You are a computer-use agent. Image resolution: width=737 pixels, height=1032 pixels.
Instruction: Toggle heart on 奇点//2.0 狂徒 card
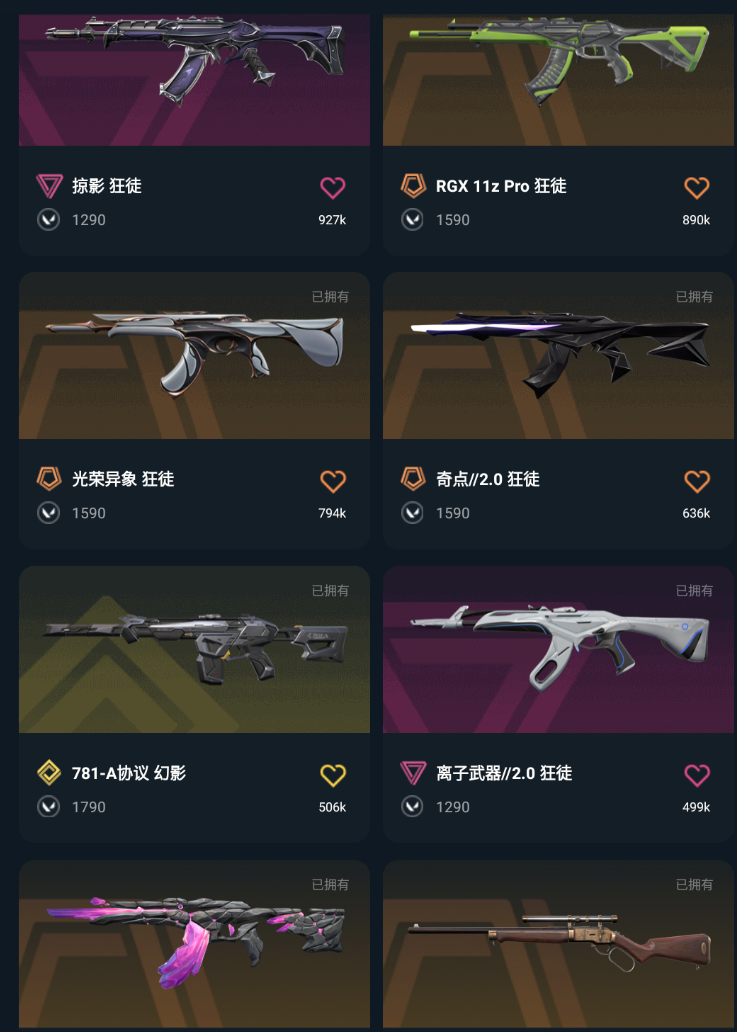696,481
